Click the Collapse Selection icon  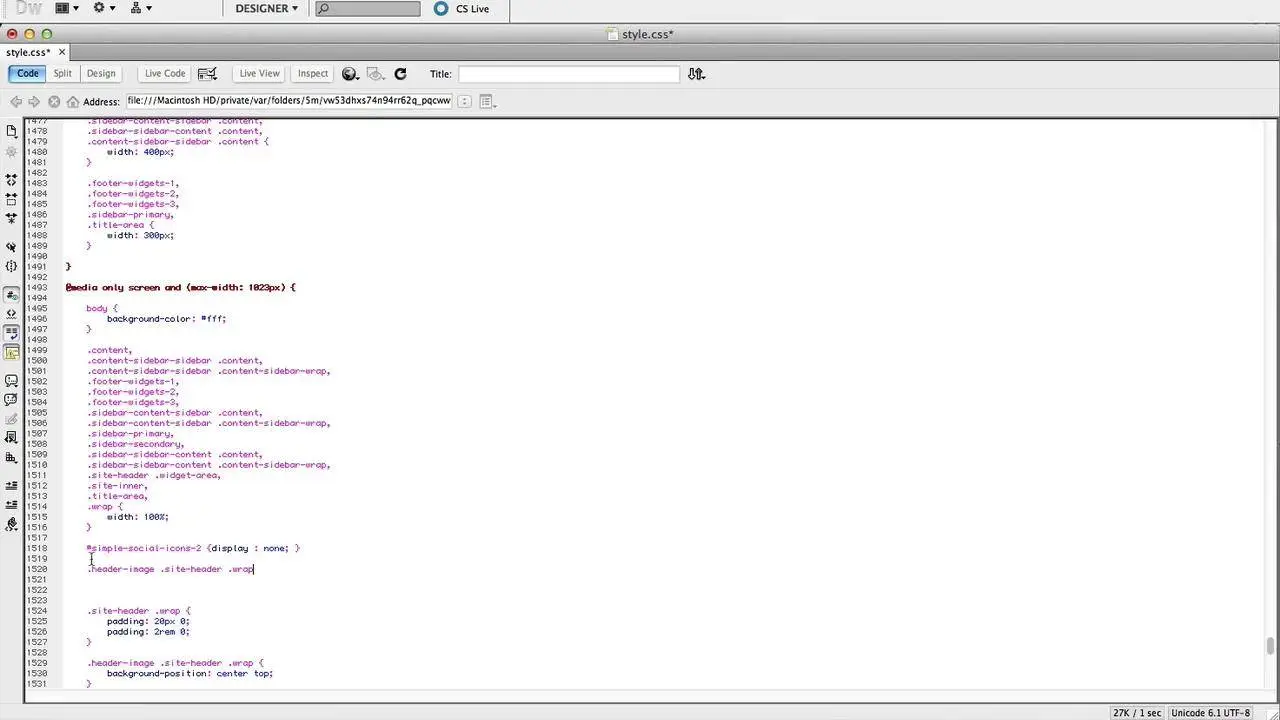tap(12, 199)
